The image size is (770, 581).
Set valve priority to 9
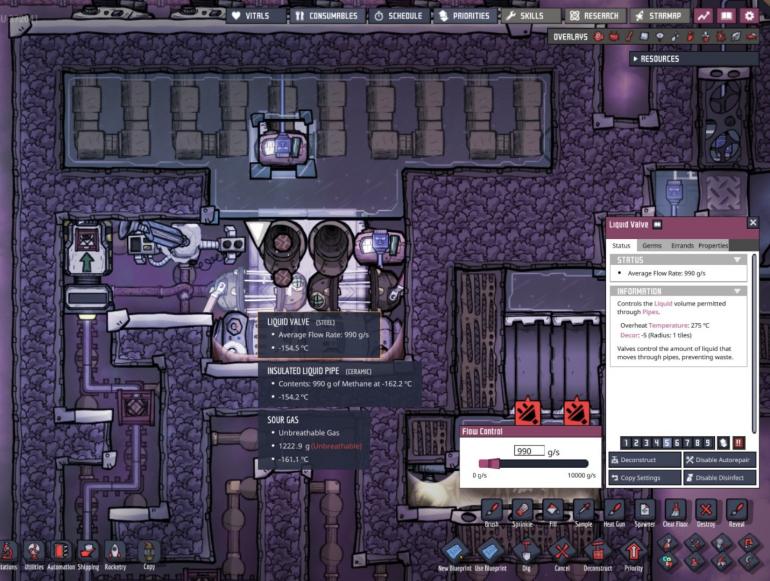pyautogui.click(x=708, y=443)
